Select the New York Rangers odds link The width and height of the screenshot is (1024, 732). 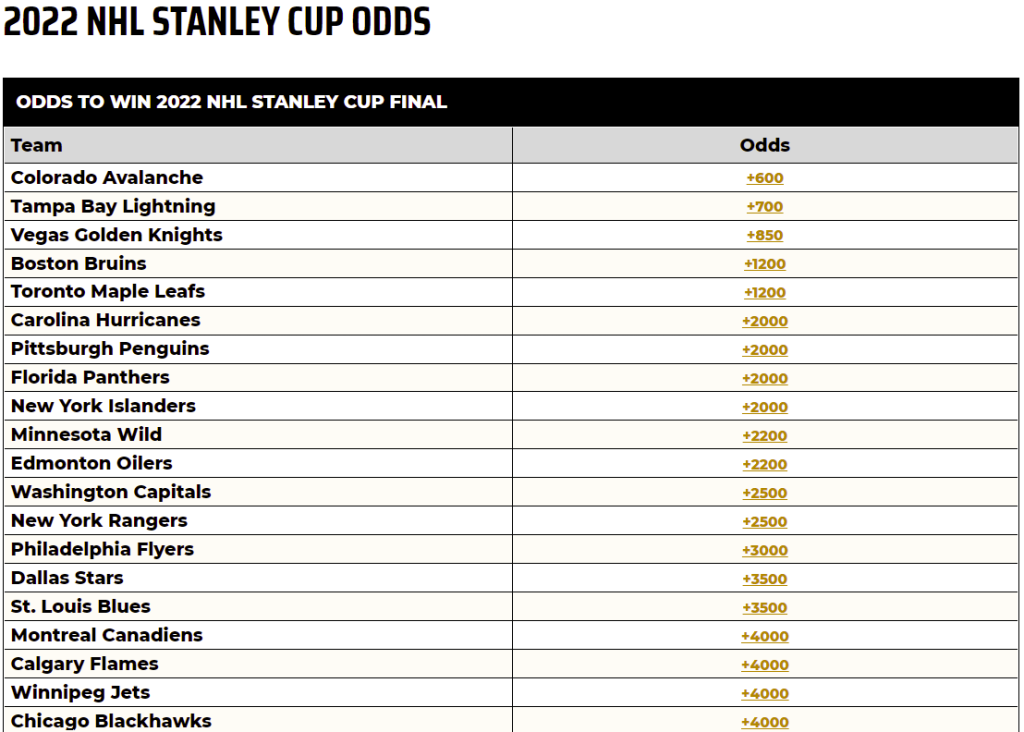pos(765,522)
